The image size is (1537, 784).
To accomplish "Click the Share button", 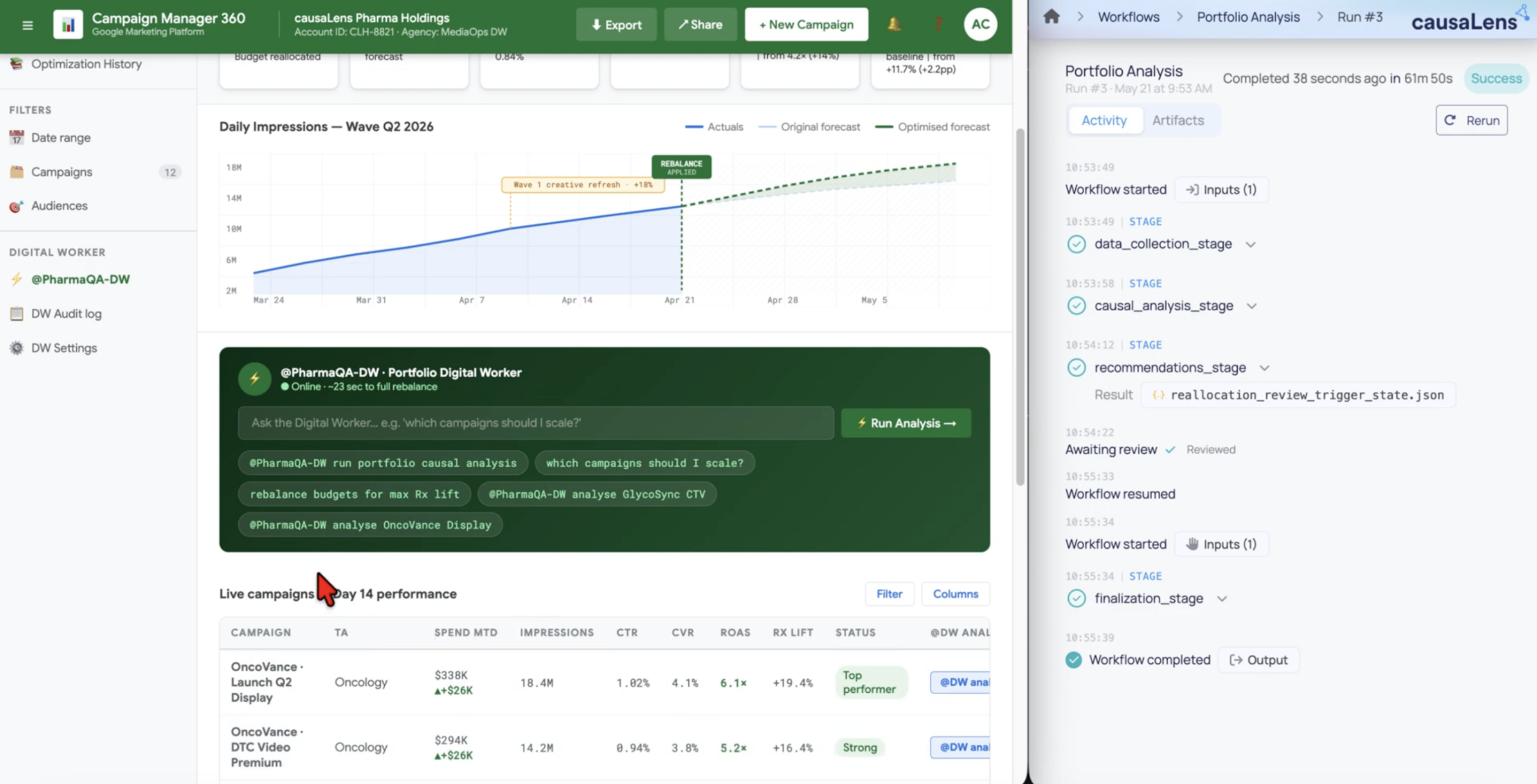I will tap(700, 25).
